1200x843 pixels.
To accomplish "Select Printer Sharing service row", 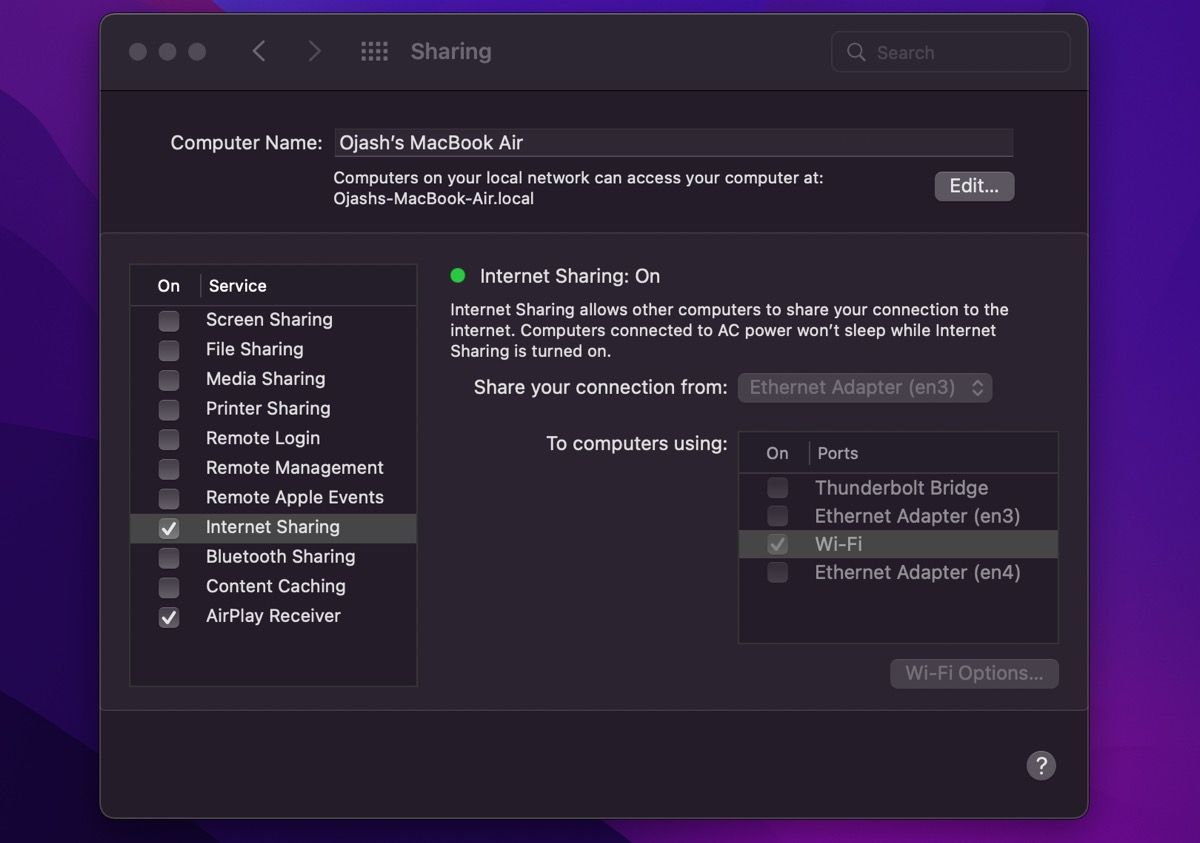I will click(x=273, y=408).
